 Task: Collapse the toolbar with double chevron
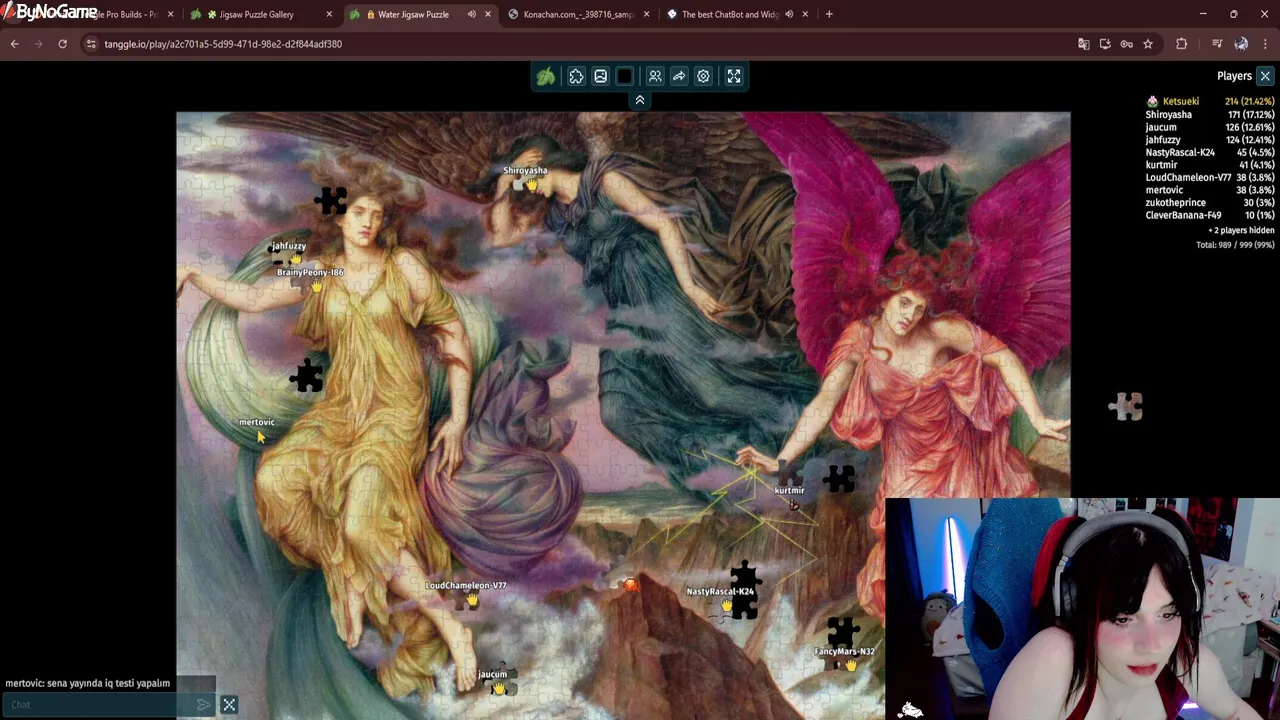[x=640, y=100]
